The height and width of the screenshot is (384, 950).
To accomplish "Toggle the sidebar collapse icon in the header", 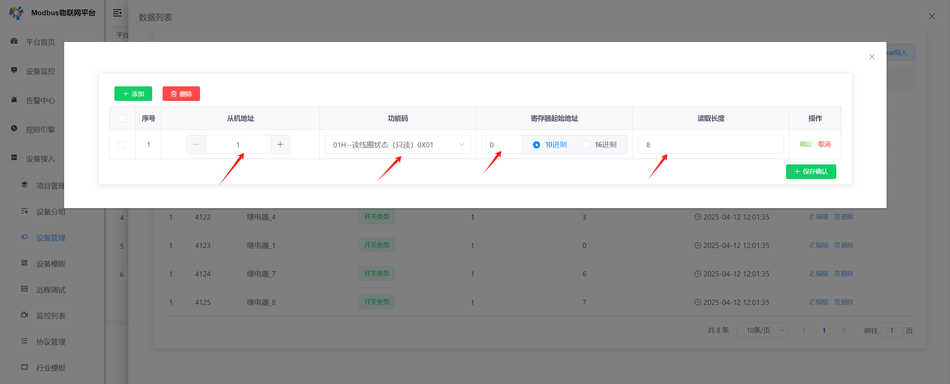I will coord(118,13).
